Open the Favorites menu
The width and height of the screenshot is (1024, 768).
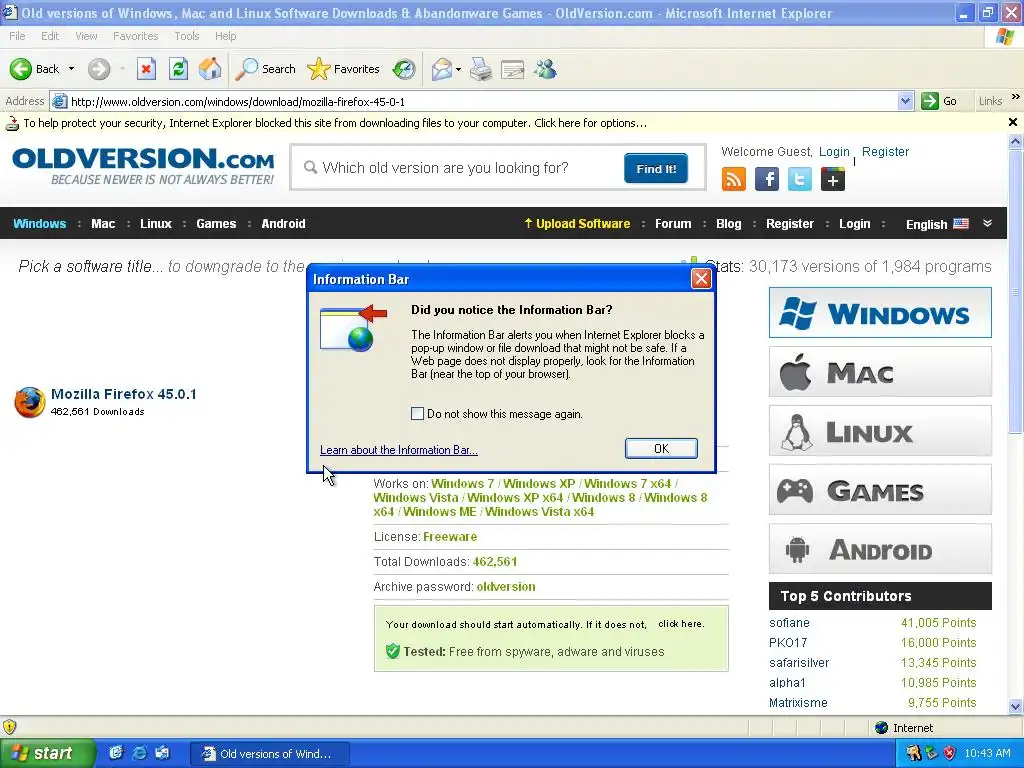click(x=135, y=36)
